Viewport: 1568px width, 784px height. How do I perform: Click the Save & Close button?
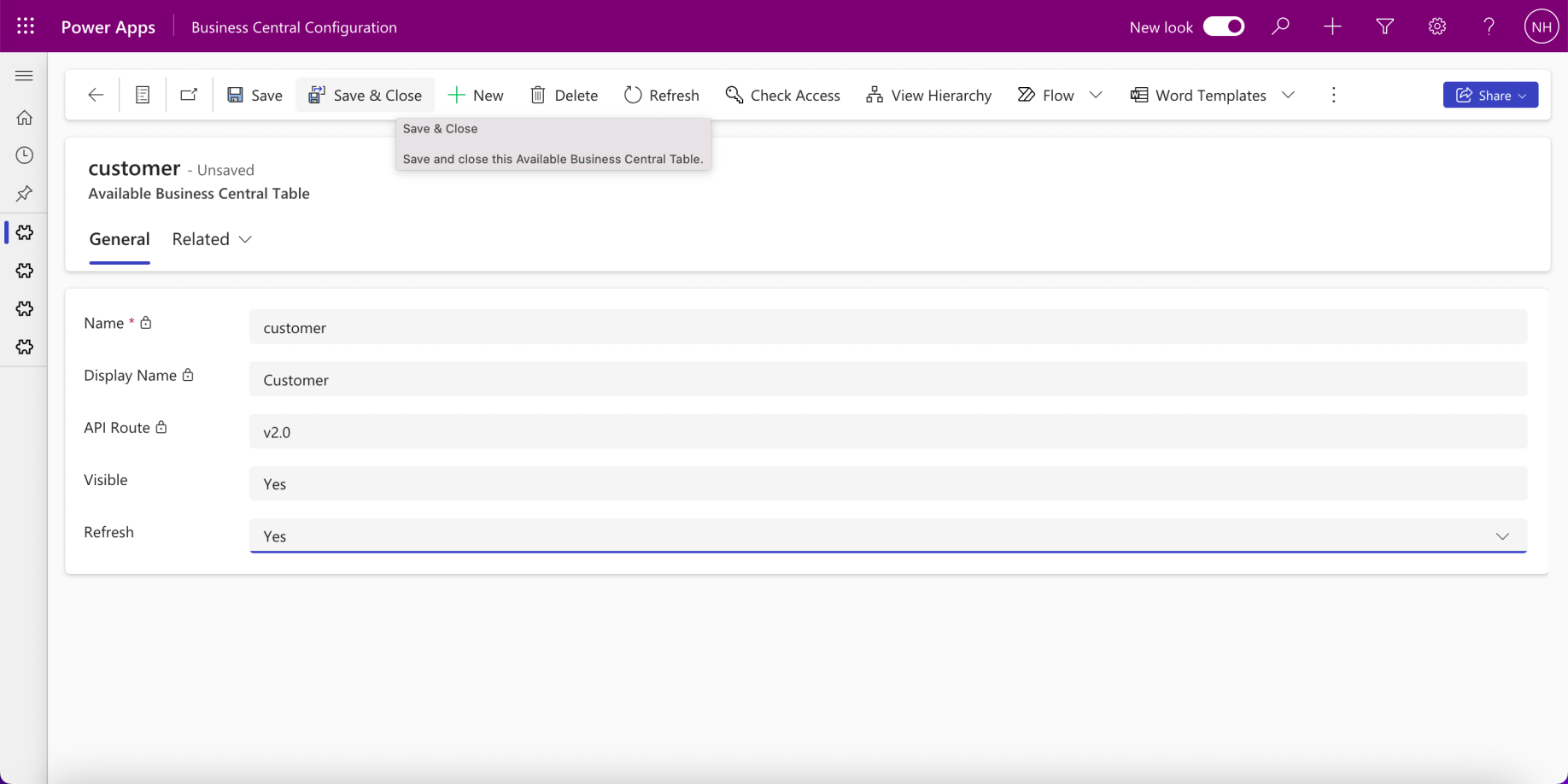coord(365,95)
